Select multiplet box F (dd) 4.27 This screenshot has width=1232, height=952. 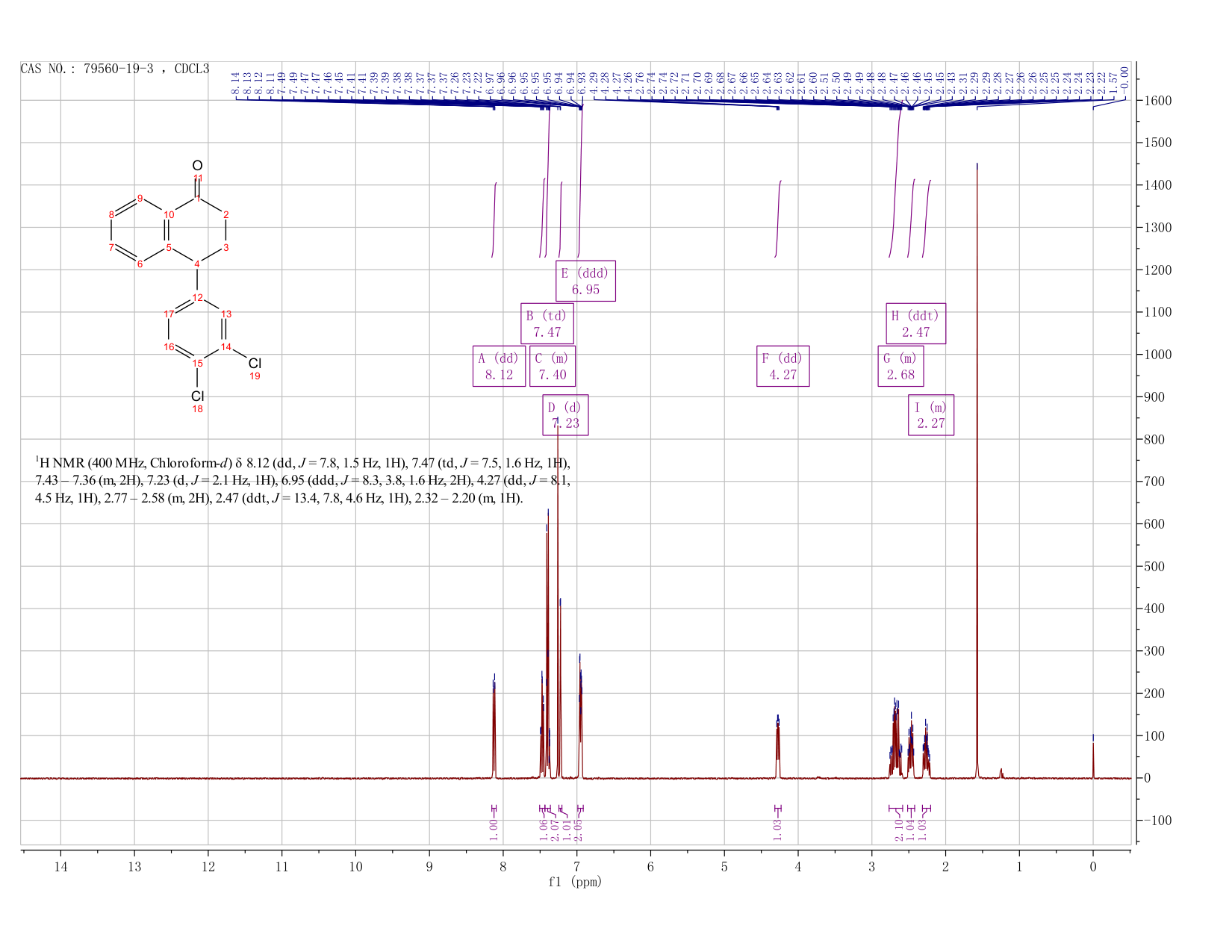pyautogui.click(x=783, y=366)
